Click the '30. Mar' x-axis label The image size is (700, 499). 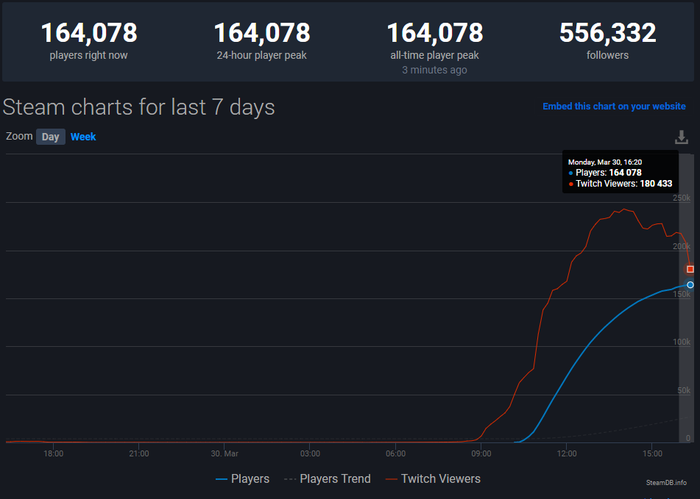(224, 453)
